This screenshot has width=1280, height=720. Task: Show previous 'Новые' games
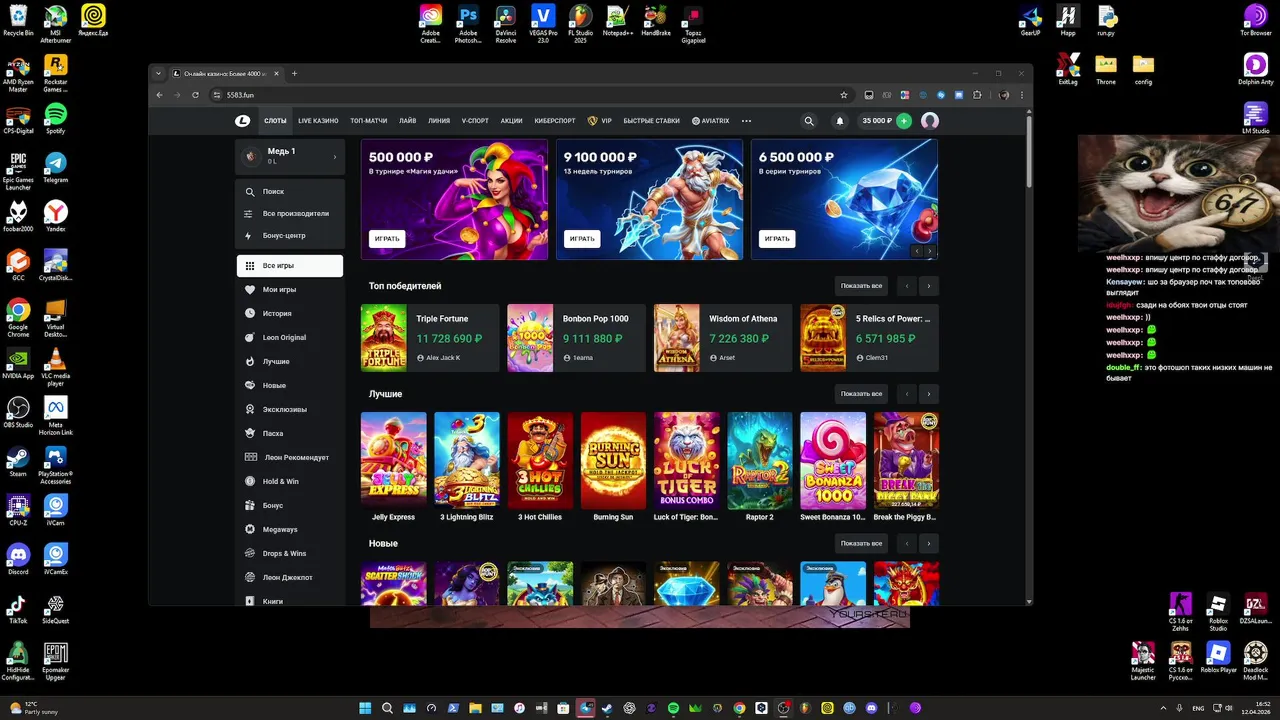(x=907, y=544)
